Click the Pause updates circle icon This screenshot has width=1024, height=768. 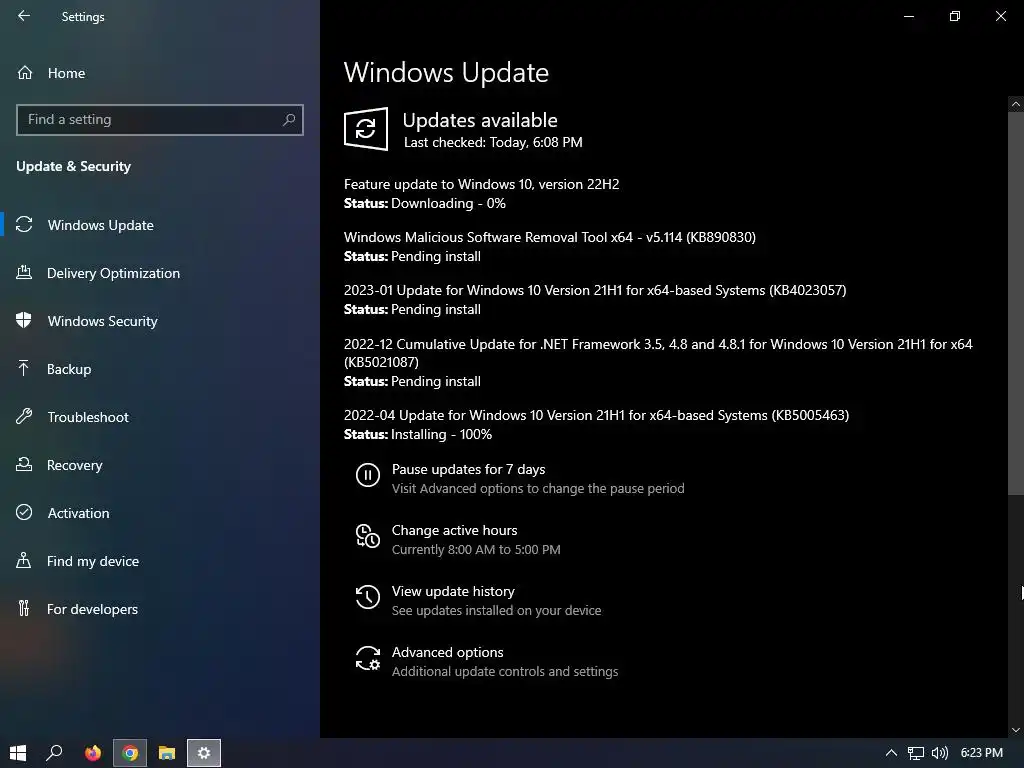click(368, 475)
